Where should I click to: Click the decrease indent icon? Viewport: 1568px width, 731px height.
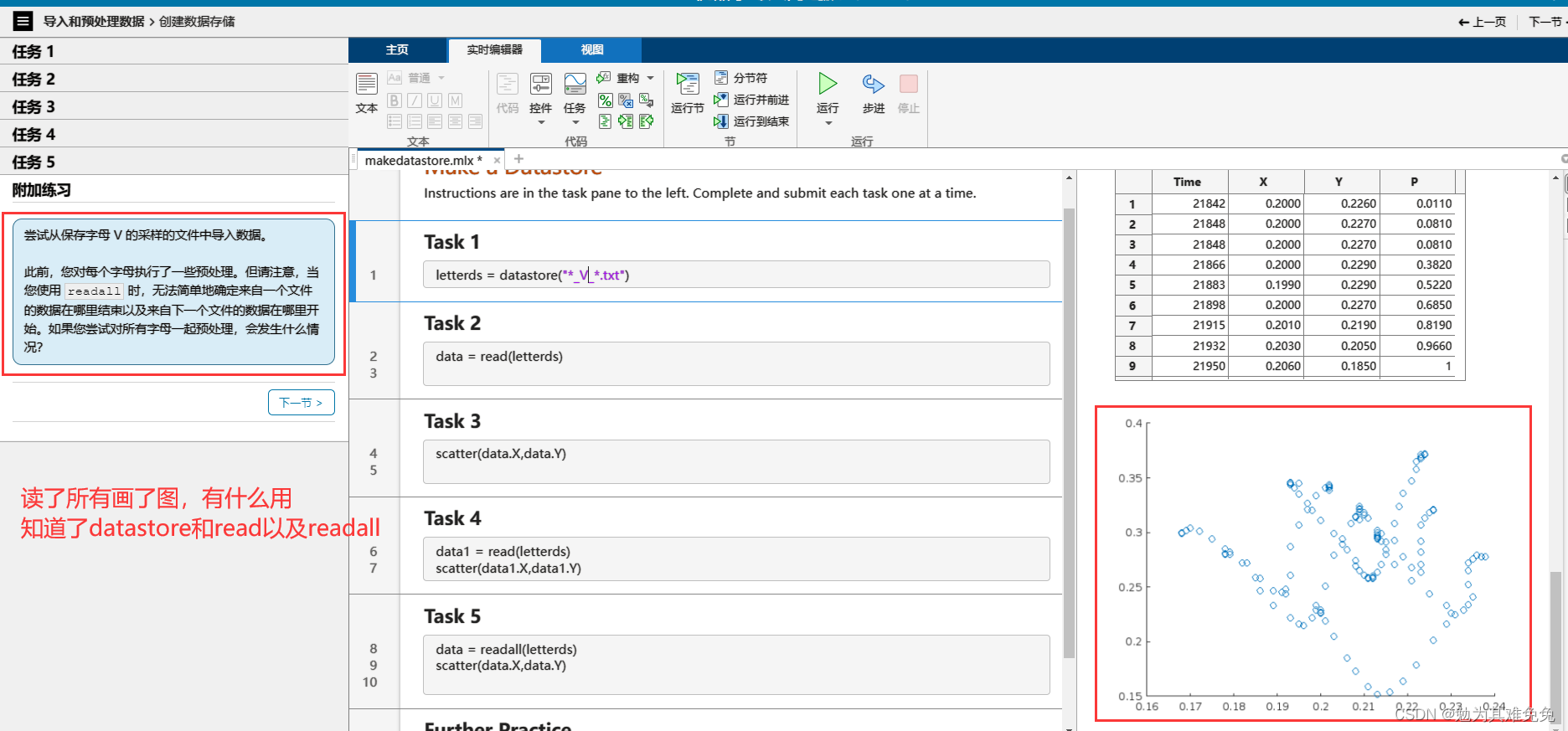pos(646,121)
